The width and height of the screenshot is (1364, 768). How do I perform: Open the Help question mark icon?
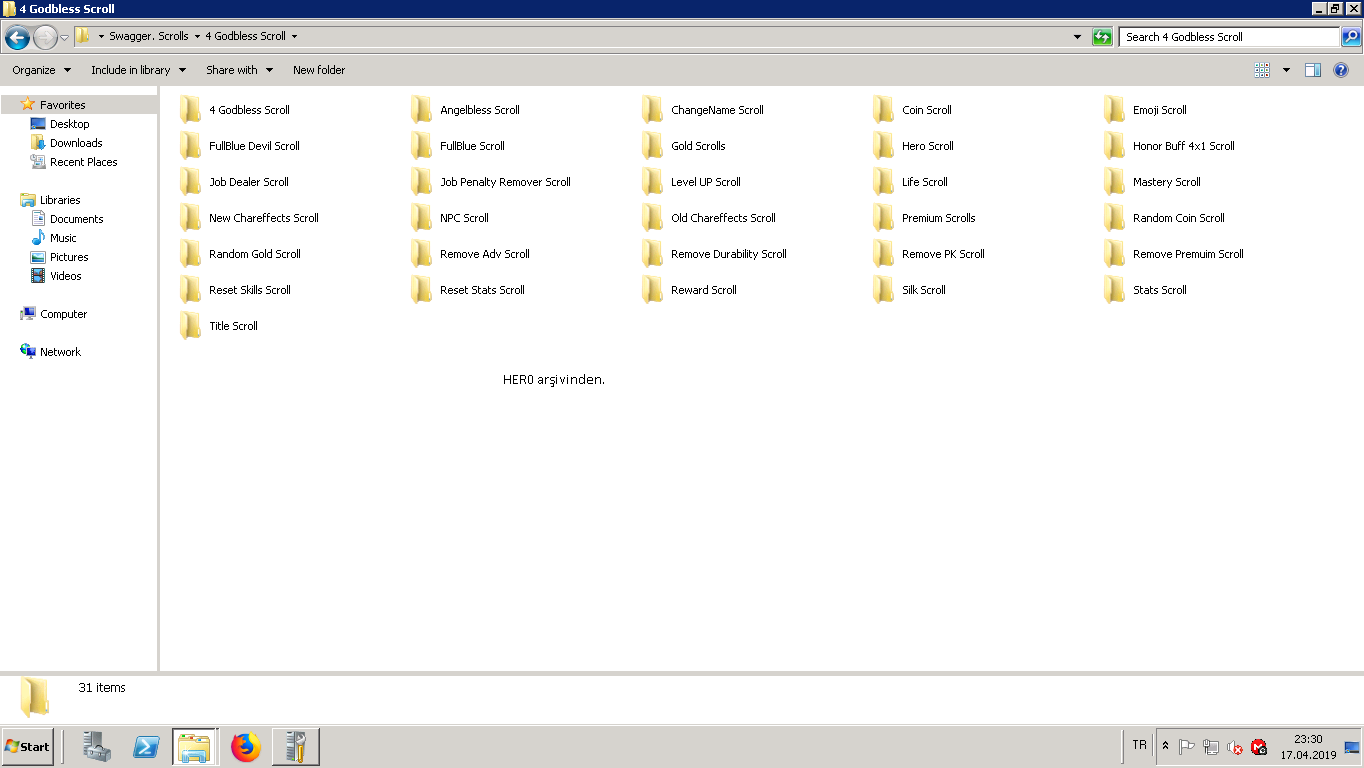click(x=1341, y=70)
